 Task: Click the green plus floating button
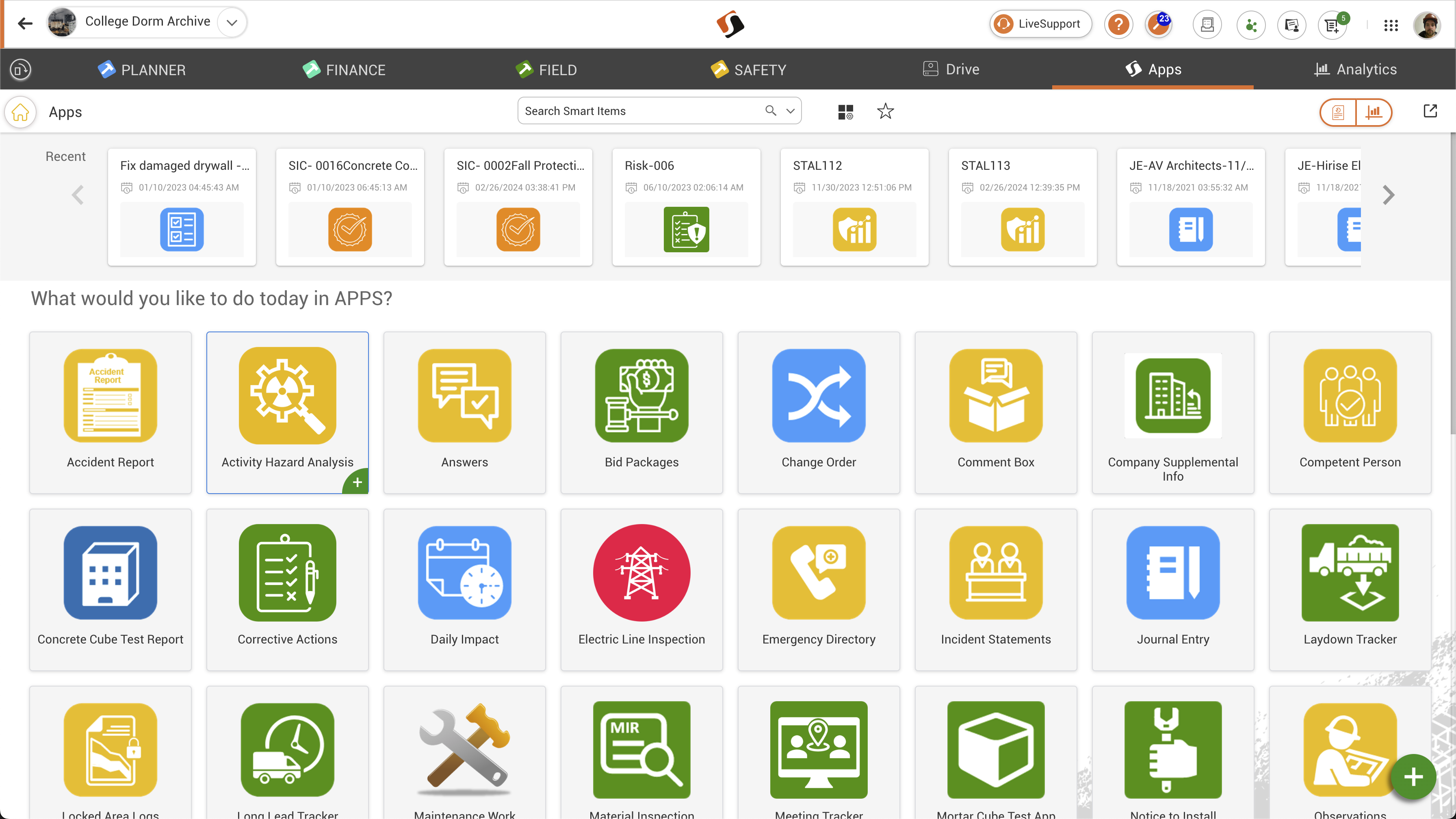(1413, 777)
